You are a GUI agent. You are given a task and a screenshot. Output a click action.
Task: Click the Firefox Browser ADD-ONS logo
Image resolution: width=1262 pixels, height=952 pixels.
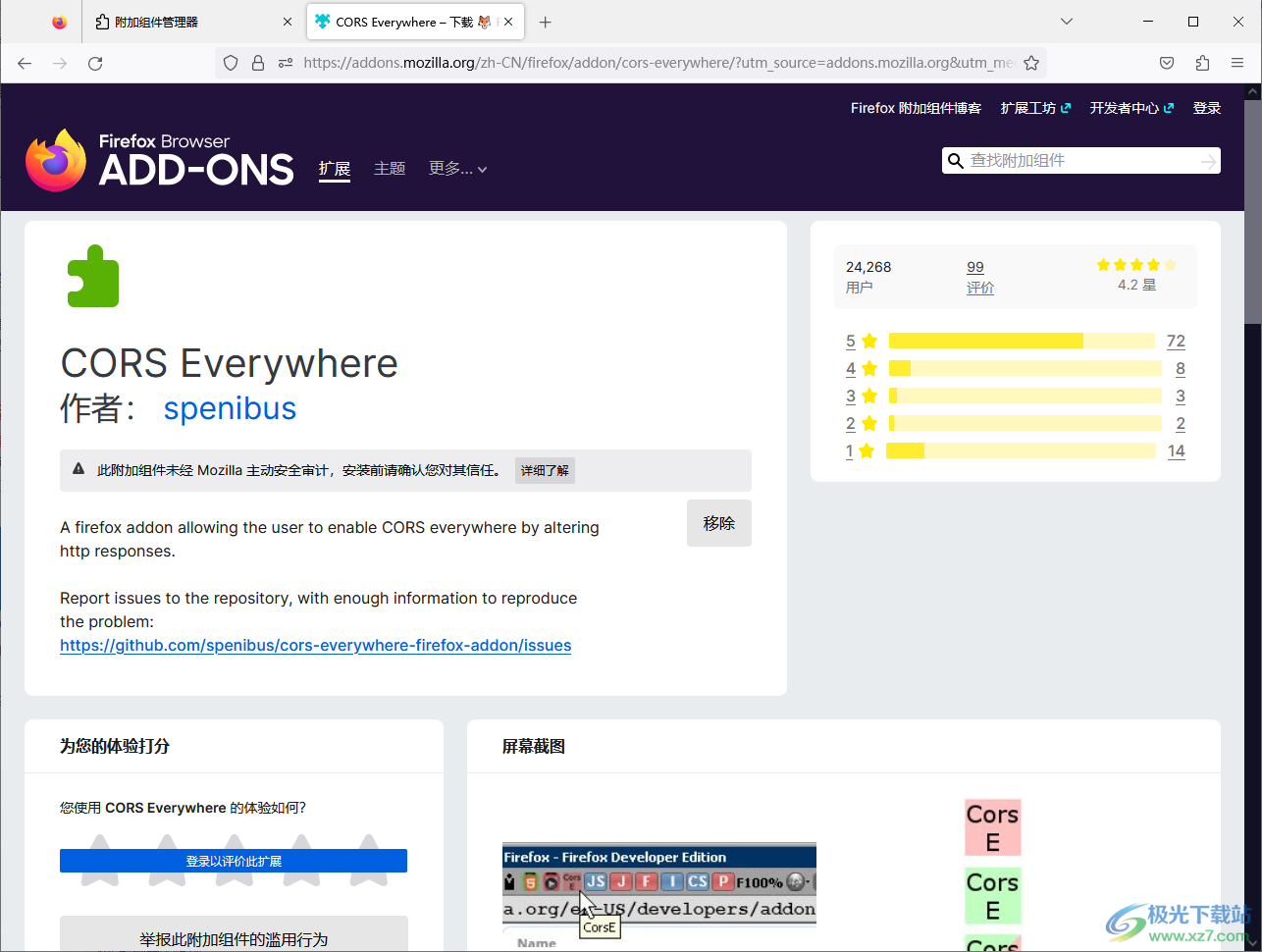(x=159, y=160)
